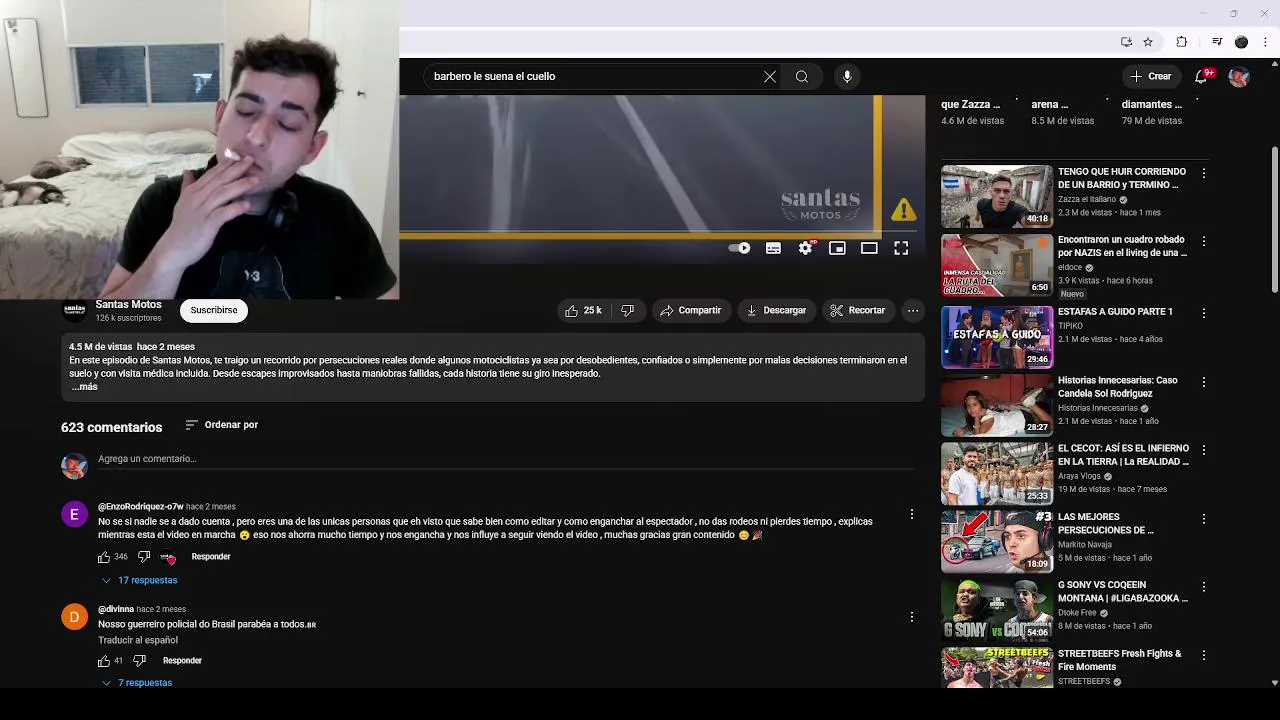Open menu for Historias Innecesarias video
Viewport: 1280px width, 720px height.
coord(1204,382)
